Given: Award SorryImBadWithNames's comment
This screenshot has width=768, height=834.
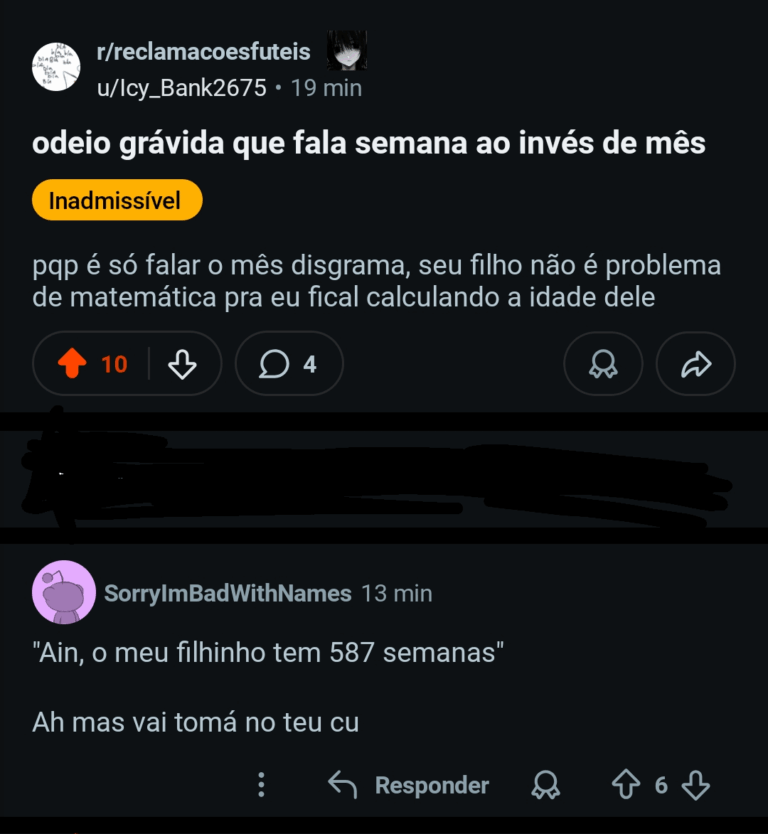Looking at the screenshot, I should 545,785.
